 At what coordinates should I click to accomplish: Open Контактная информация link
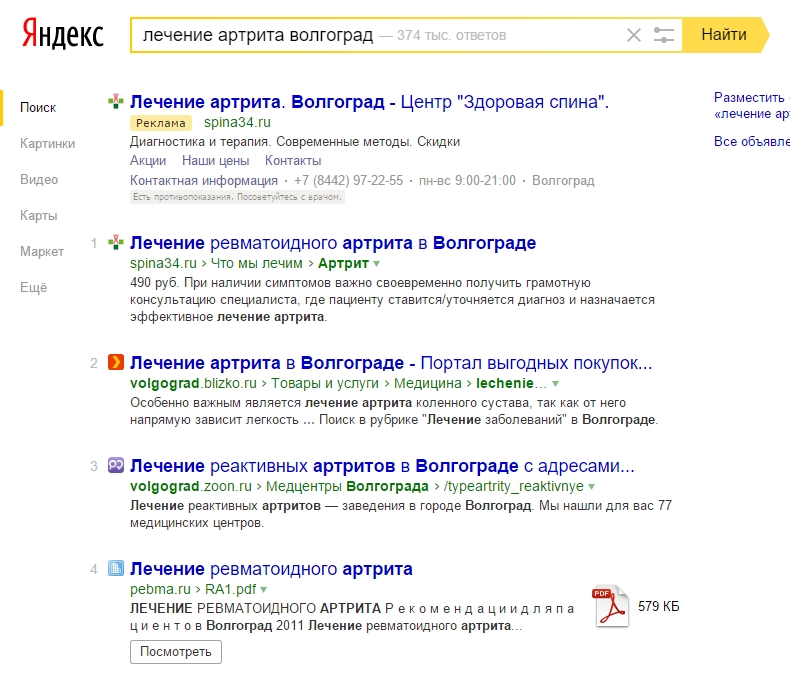pos(204,180)
